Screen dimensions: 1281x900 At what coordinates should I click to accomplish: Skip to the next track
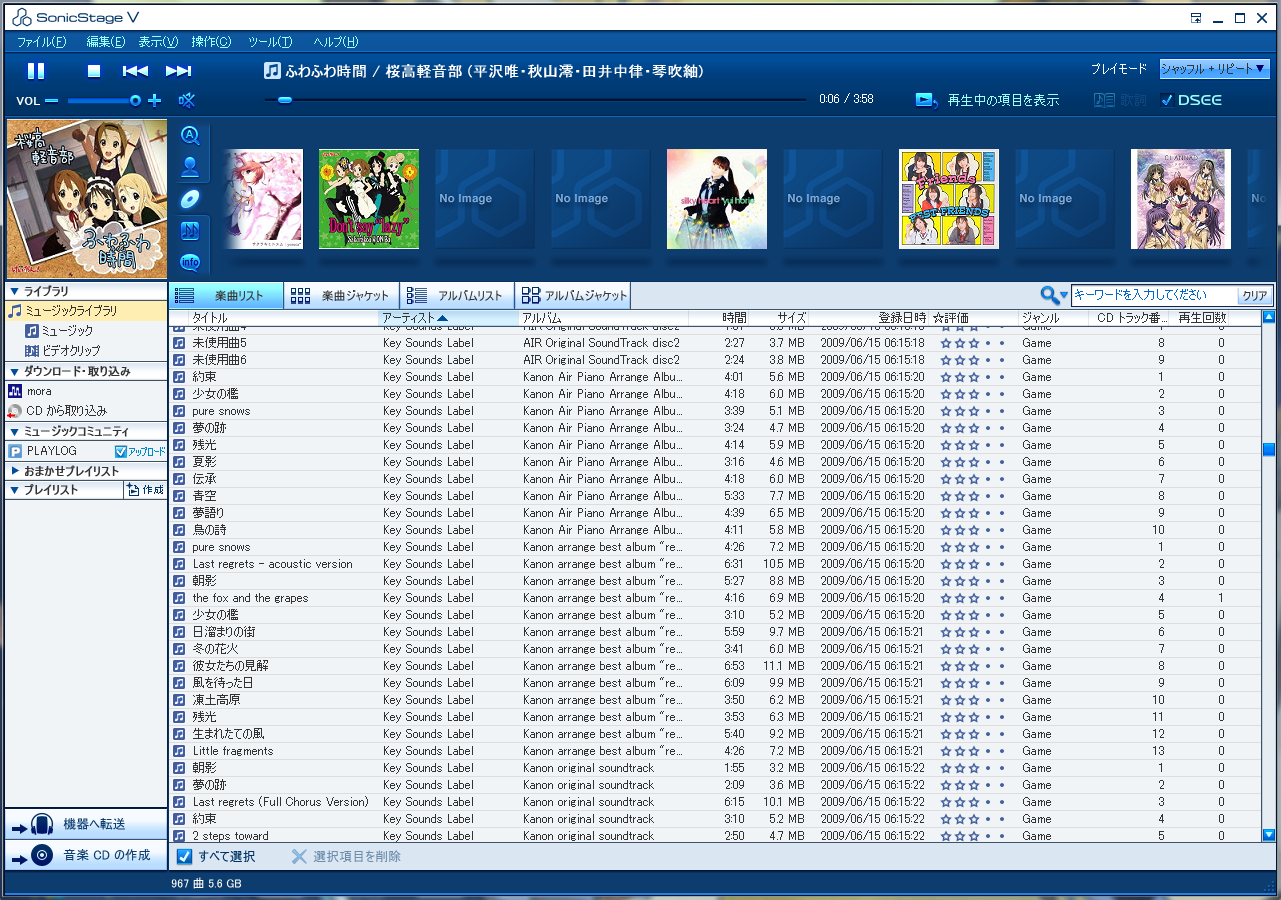click(x=178, y=71)
